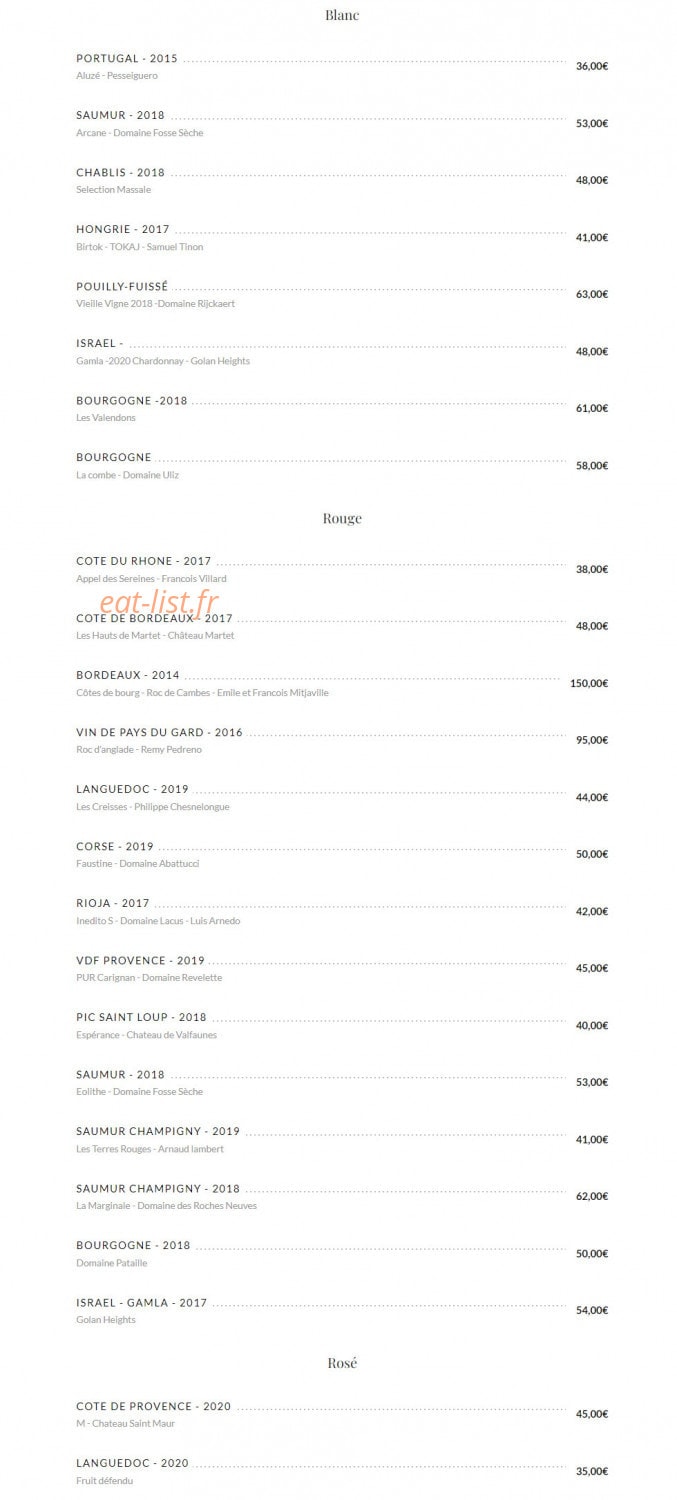Screen dimensions: 677x1500
Task: Click the HONGRIE - 2017 wine title
Action: tap(123, 230)
